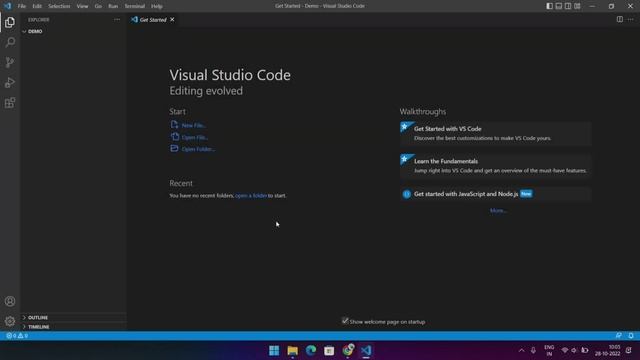Open the Source Control view icon
This screenshot has height=360, width=640.
click(x=10, y=62)
